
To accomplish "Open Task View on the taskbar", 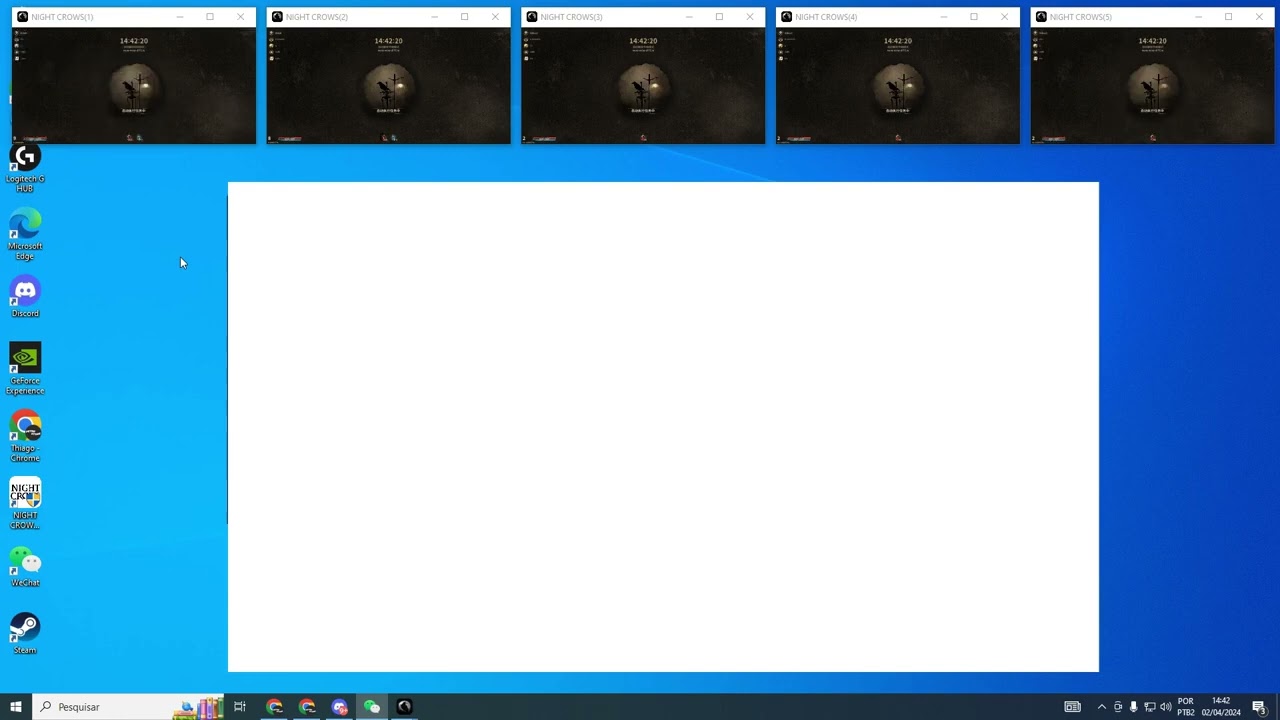I will tap(240, 707).
